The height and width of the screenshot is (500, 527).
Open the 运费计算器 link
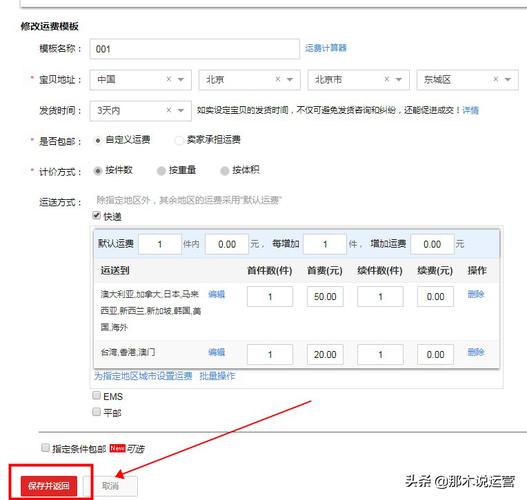pos(326,48)
